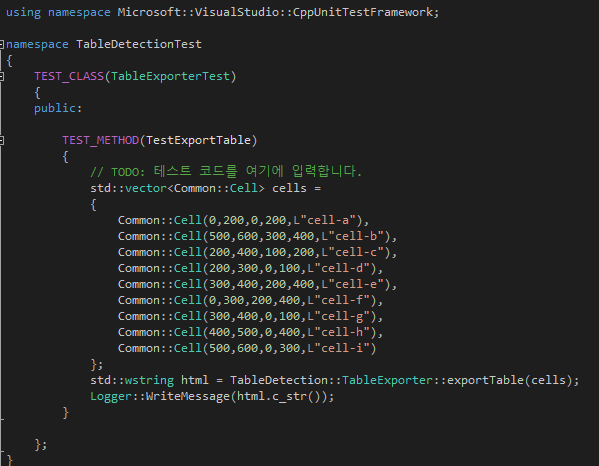Click the line containing L"cell-b"
The width and height of the screenshot is (599, 466).
(257, 236)
